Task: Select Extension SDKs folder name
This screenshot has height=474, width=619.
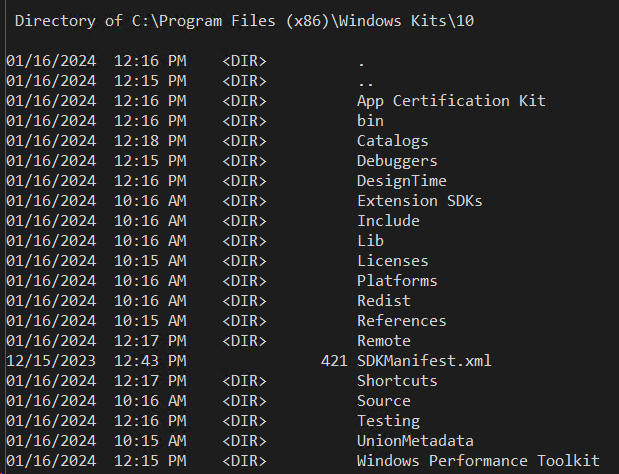Action: click(x=420, y=201)
